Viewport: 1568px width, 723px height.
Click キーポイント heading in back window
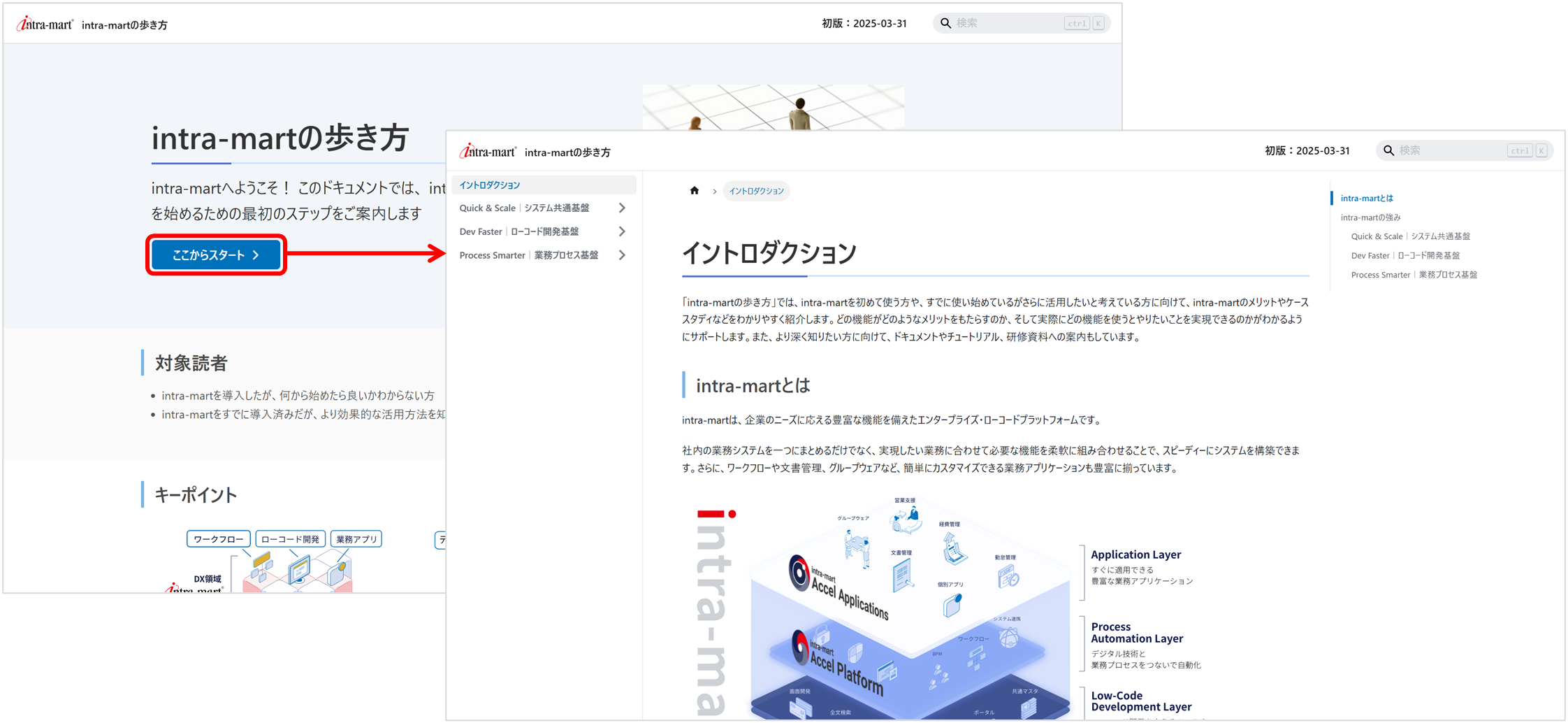pos(196,495)
